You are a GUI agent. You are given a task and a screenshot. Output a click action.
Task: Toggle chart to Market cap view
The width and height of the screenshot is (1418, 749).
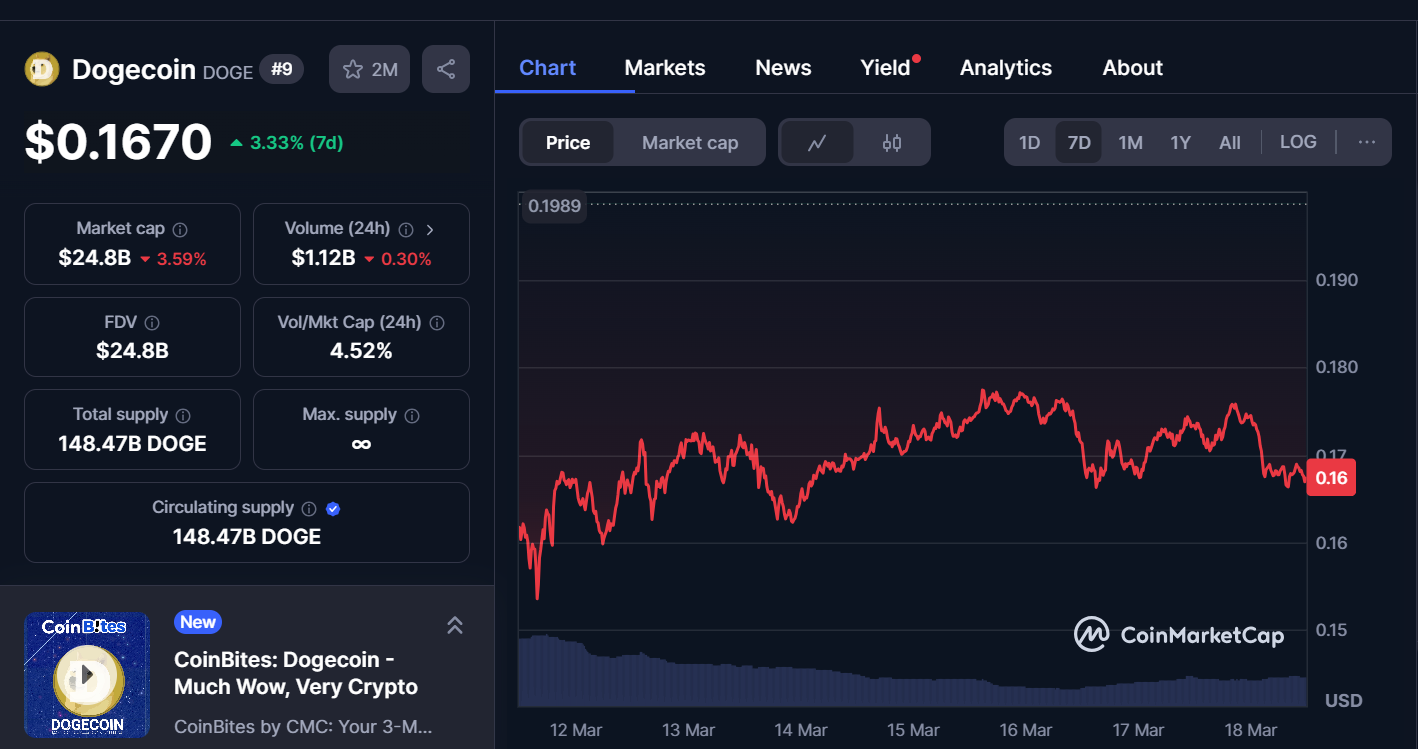click(x=690, y=142)
